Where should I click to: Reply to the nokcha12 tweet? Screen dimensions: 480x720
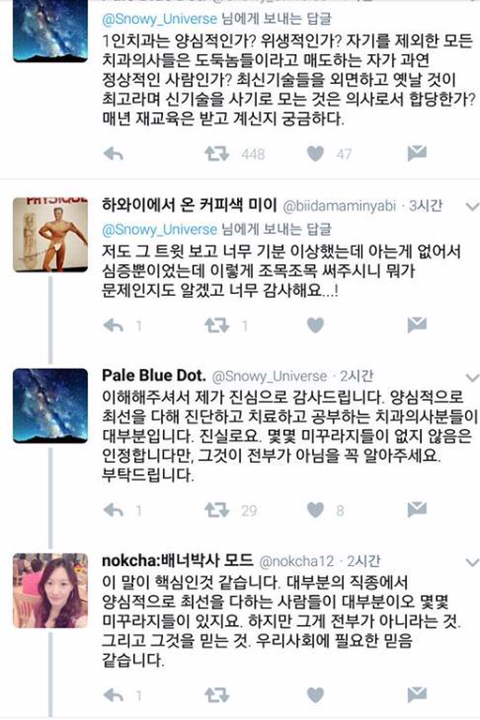coord(113,695)
